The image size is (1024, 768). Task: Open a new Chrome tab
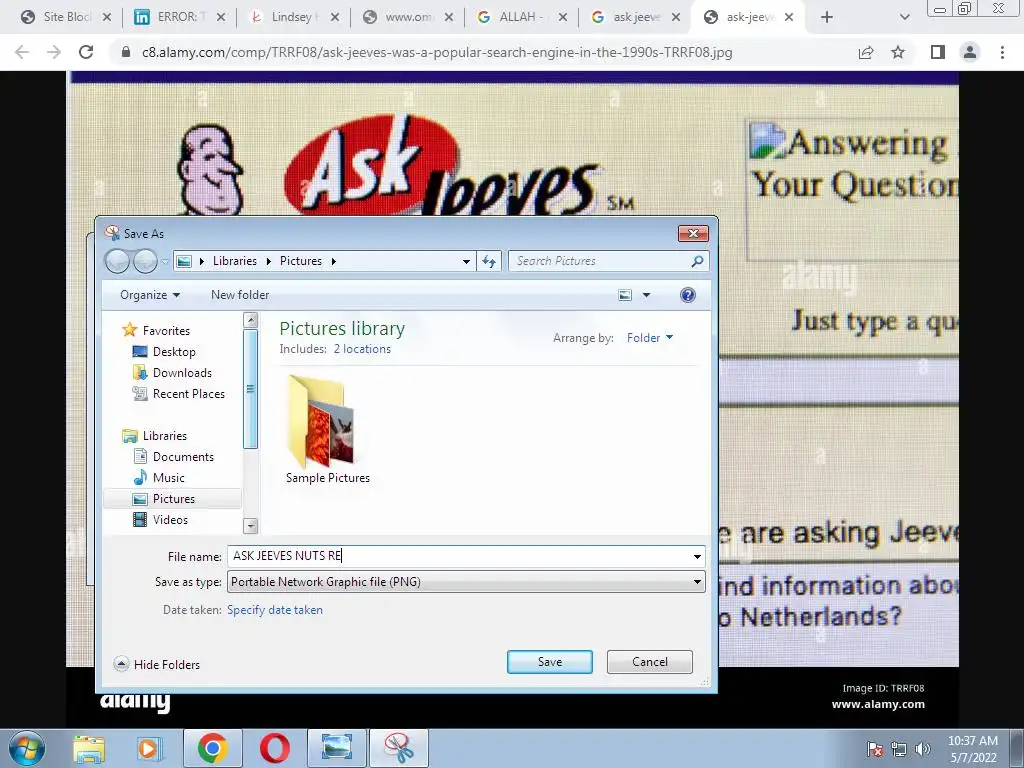[827, 18]
